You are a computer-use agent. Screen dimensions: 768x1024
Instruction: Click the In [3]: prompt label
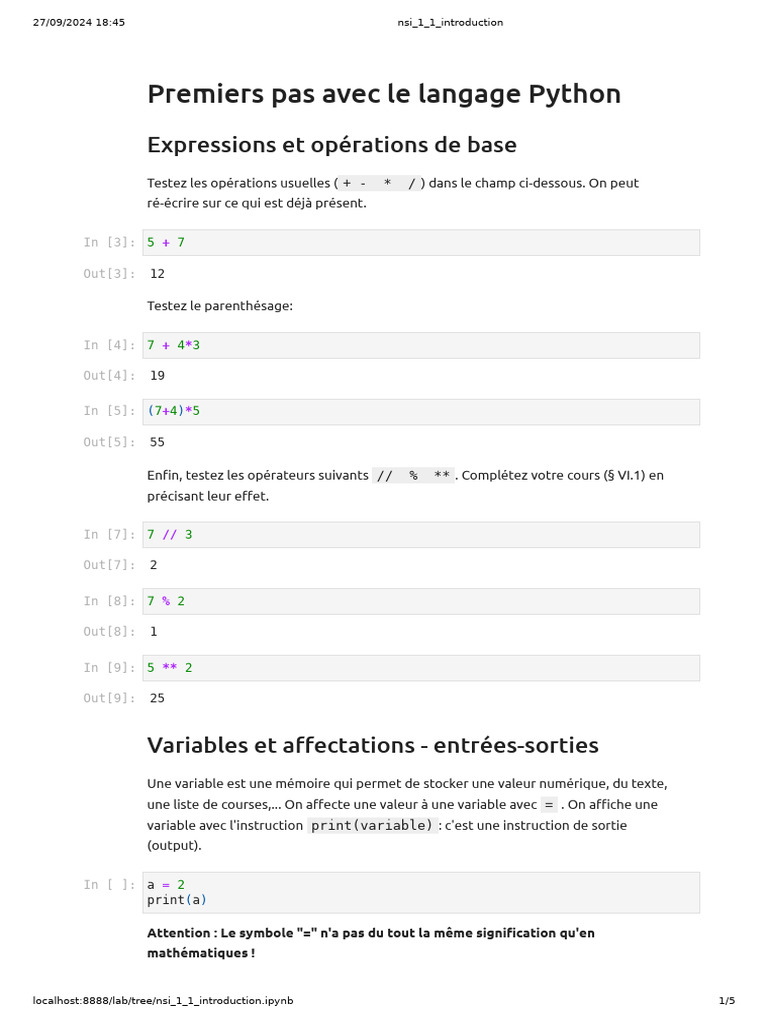109,242
